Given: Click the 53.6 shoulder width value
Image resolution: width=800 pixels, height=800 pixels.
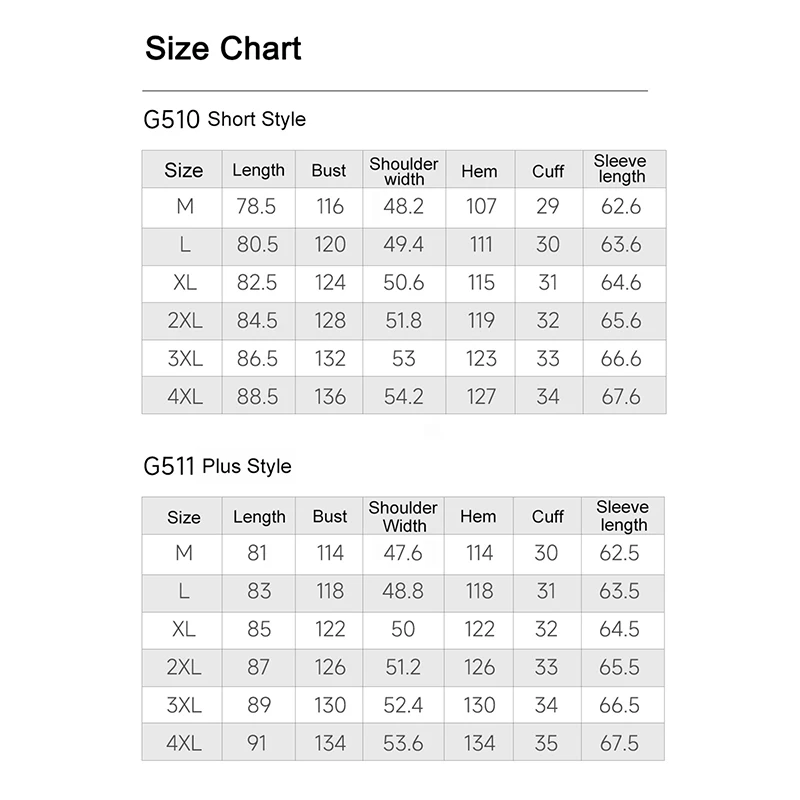Looking at the screenshot, I should pyautogui.click(x=403, y=743).
